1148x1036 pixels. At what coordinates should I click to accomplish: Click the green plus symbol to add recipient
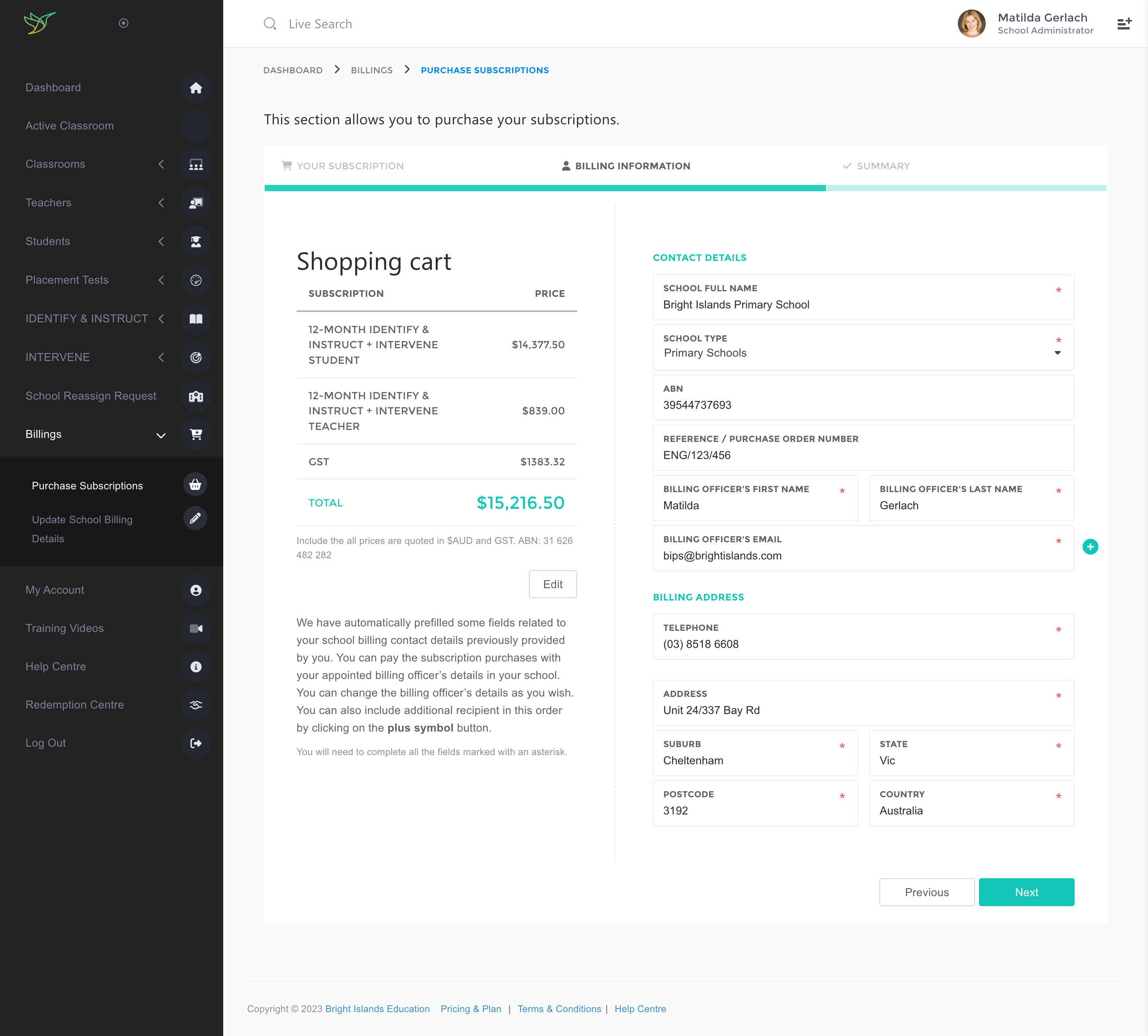pyautogui.click(x=1091, y=546)
